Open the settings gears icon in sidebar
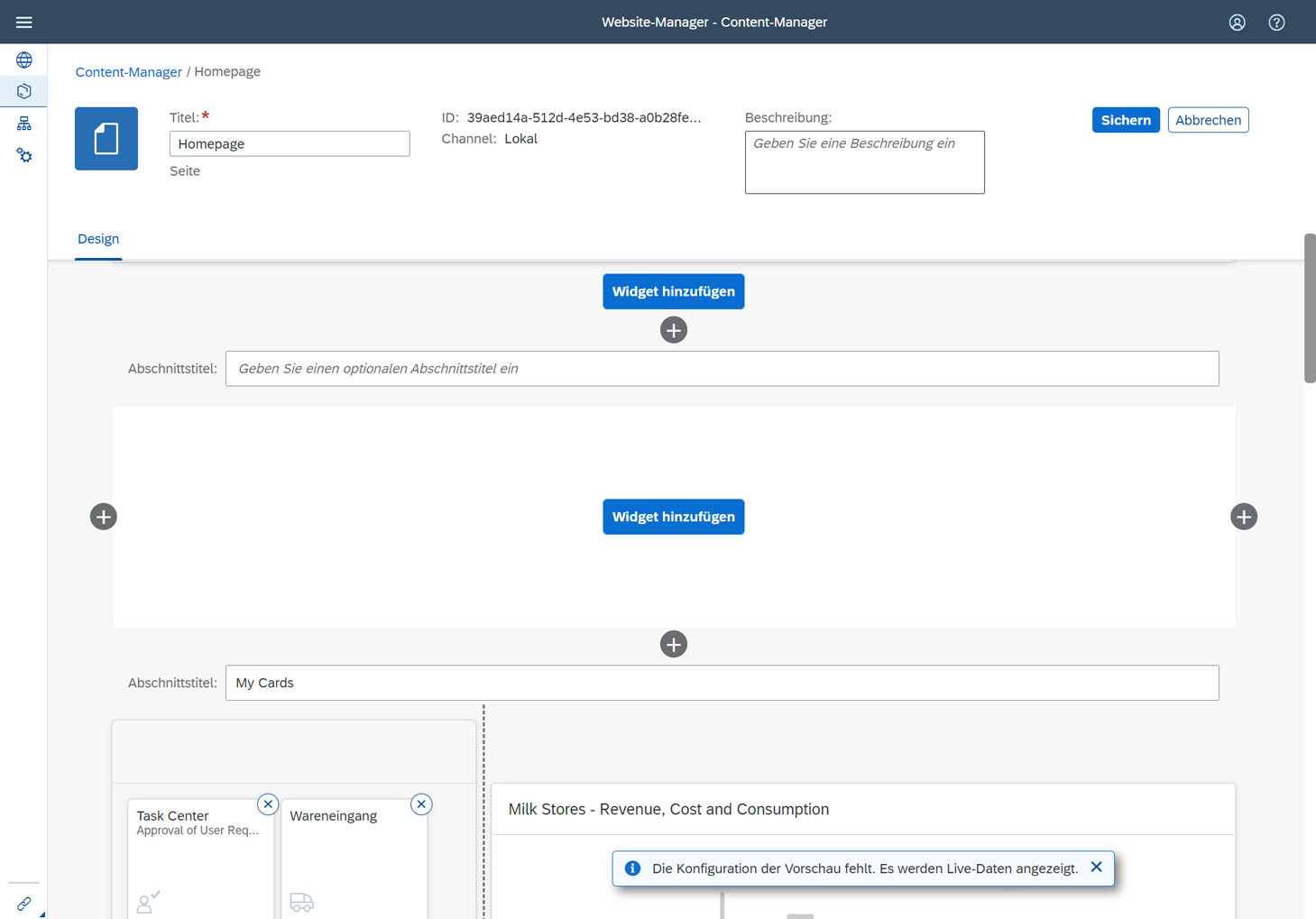Screen dimensions: 1316x919 point(23,154)
